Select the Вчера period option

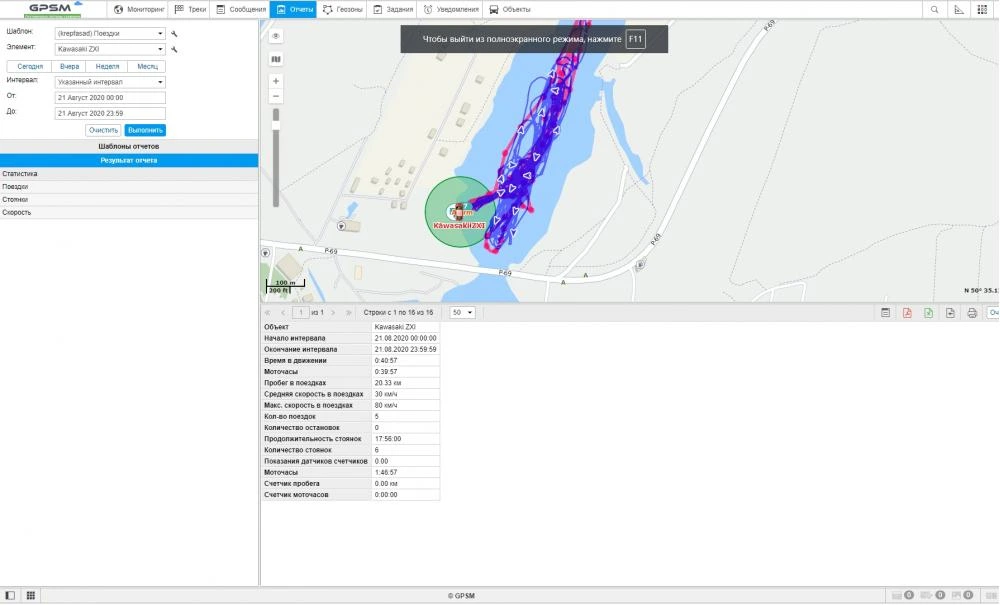[69, 65]
